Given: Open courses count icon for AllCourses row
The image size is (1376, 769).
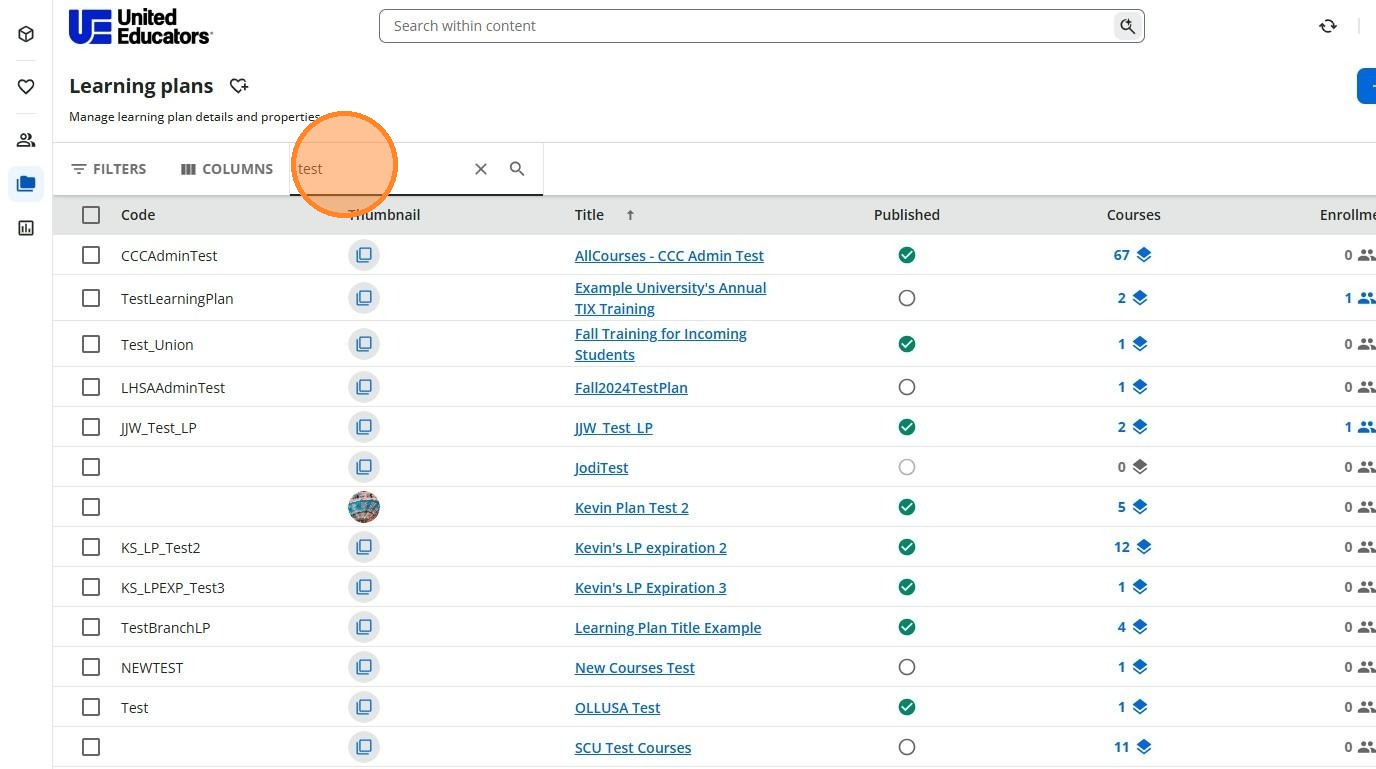Looking at the screenshot, I should (x=1144, y=255).
